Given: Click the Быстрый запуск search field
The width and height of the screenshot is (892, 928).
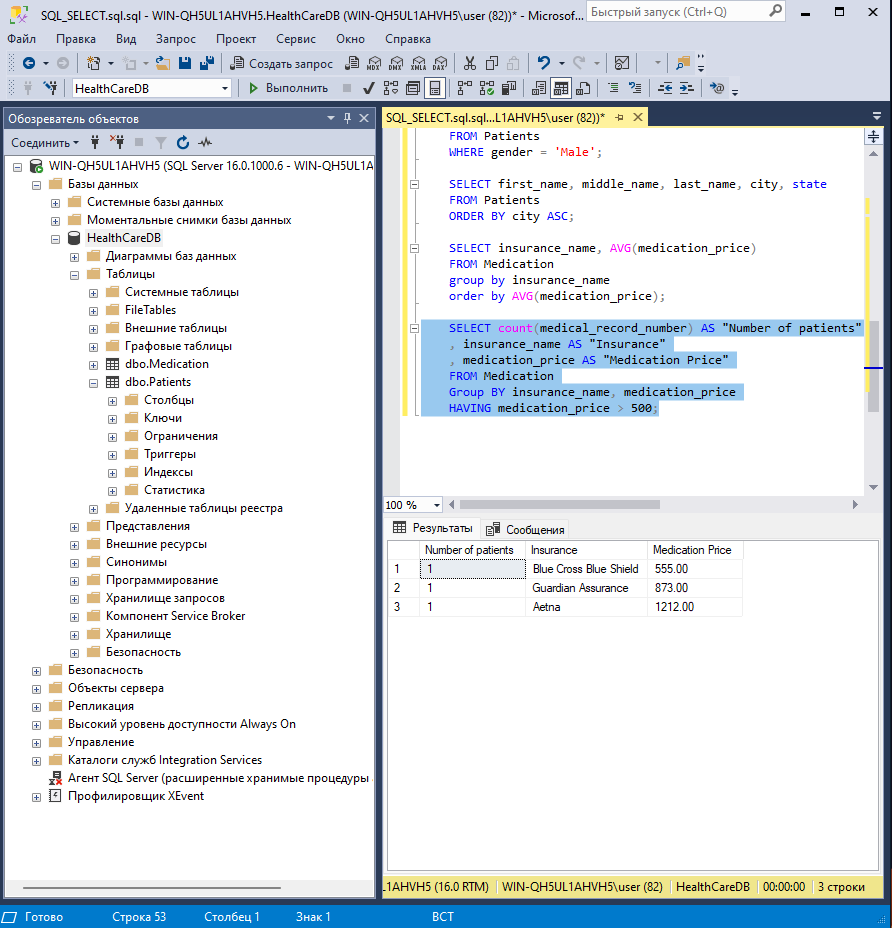Looking at the screenshot, I should (x=685, y=12).
